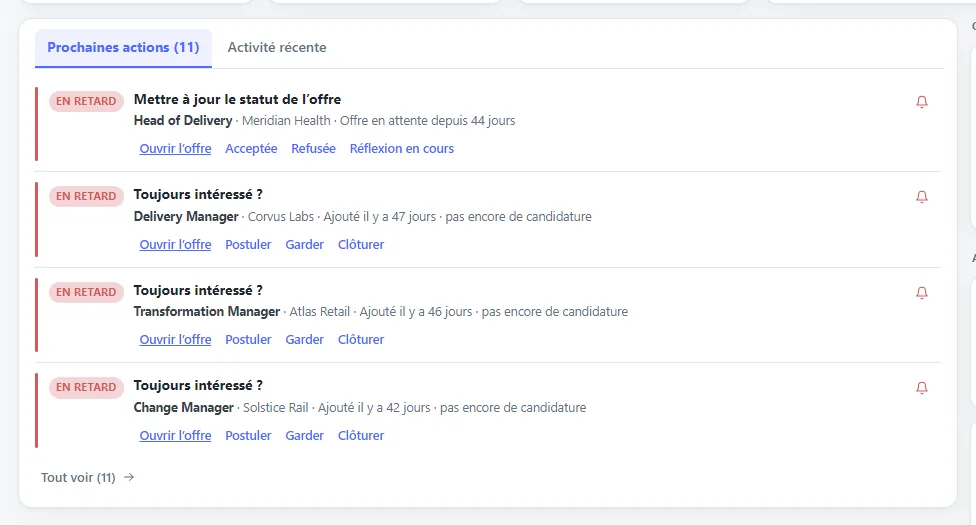Open Ouvrir l'offre for Change Manager
The height and width of the screenshot is (525, 976).
(x=176, y=436)
